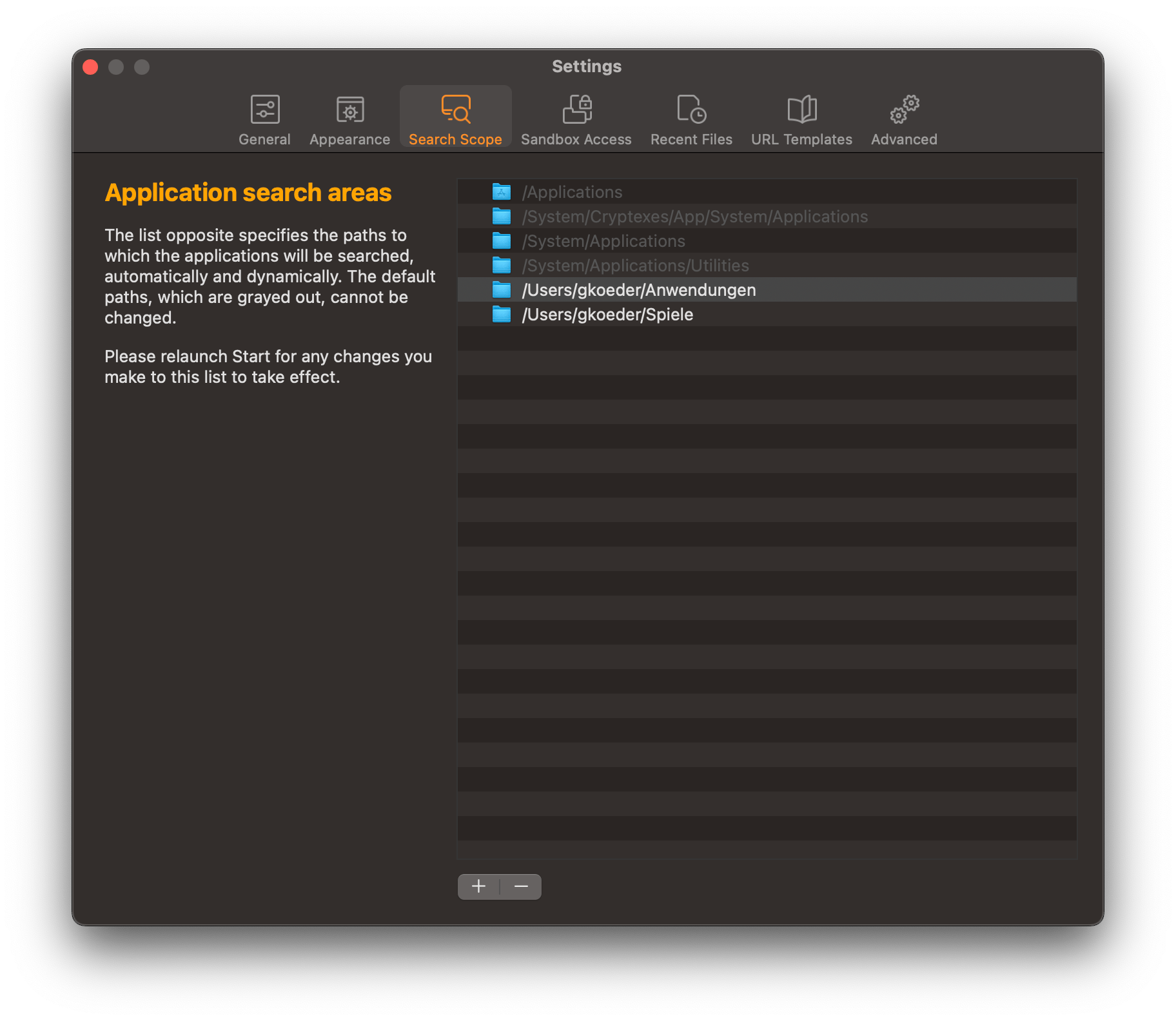
Task: Switch to the Appearance tab
Action: (349, 121)
